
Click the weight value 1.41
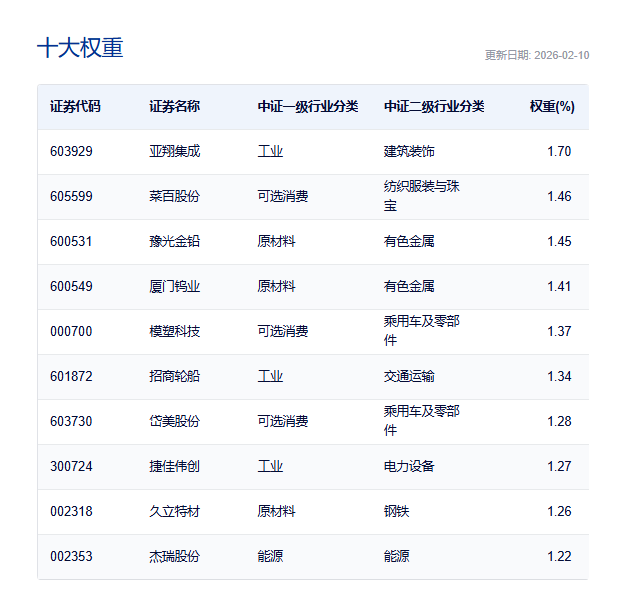559,286
